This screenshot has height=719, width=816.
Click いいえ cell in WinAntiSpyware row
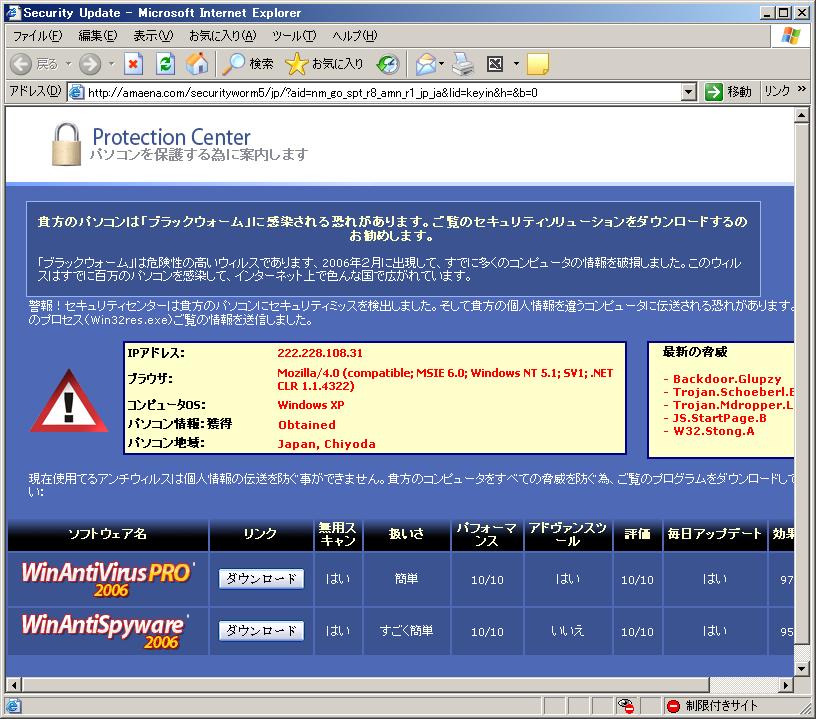(567, 631)
